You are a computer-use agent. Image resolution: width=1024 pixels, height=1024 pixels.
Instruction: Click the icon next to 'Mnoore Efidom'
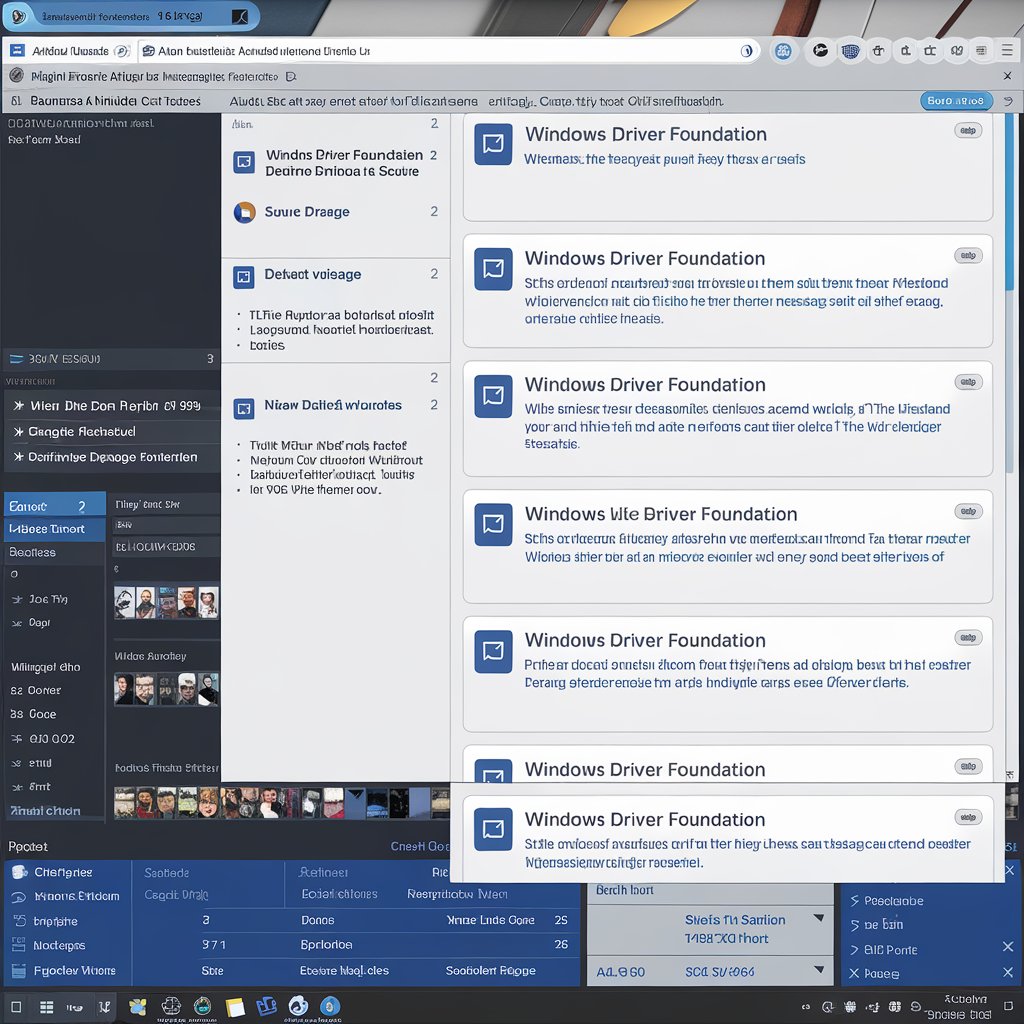coord(19,897)
